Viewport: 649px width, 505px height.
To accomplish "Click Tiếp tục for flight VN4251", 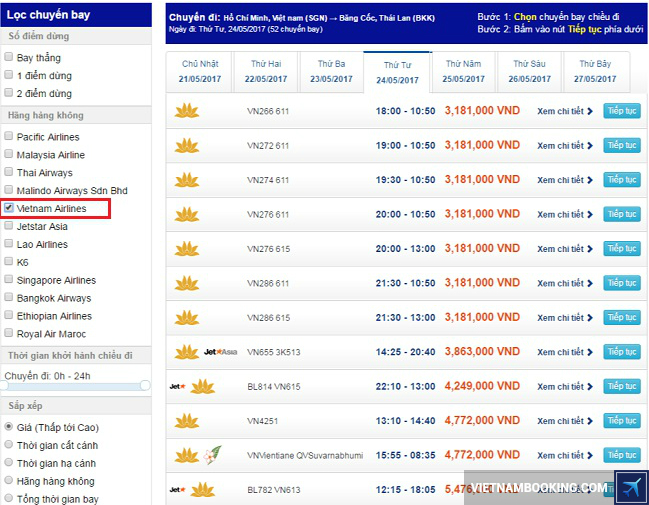I will (x=622, y=420).
